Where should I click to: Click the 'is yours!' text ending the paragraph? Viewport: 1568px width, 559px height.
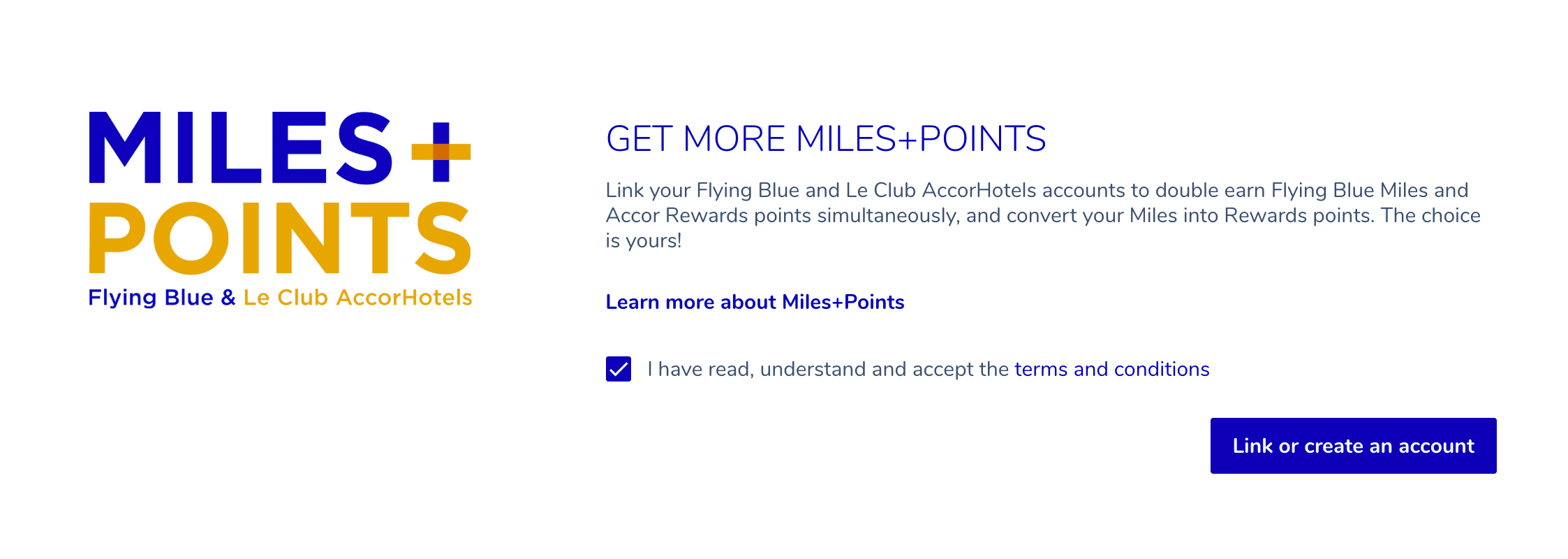click(x=643, y=240)
